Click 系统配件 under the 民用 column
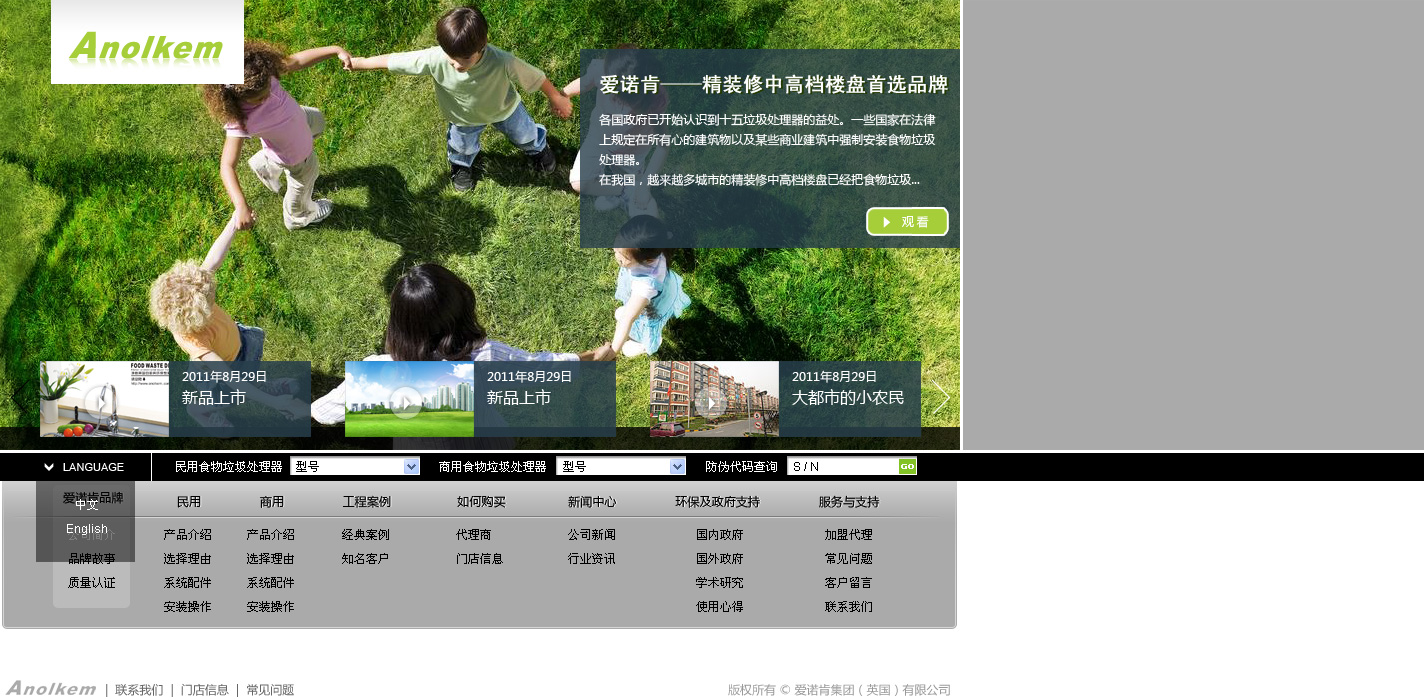This screenshot has height=700, width=1424. tap(188, 583)
